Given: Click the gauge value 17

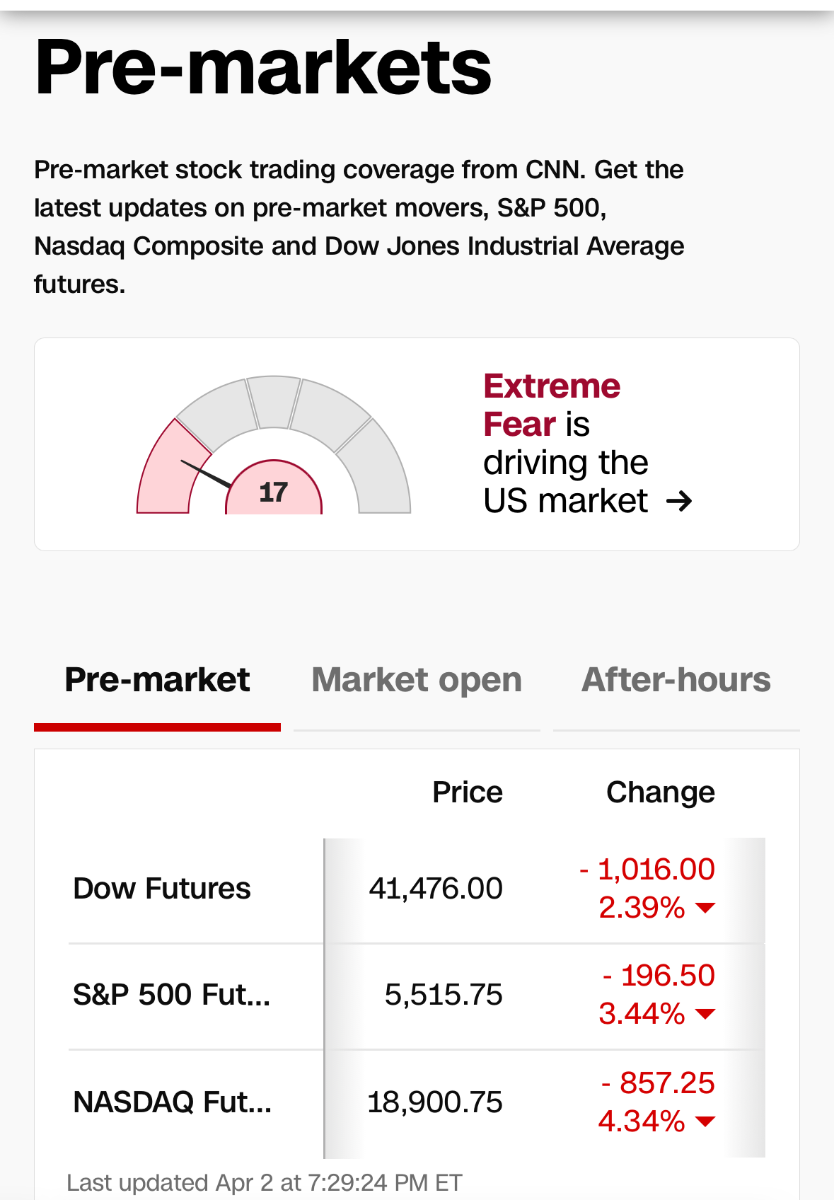Looking at the screenshot, I should tap(273, 492).
